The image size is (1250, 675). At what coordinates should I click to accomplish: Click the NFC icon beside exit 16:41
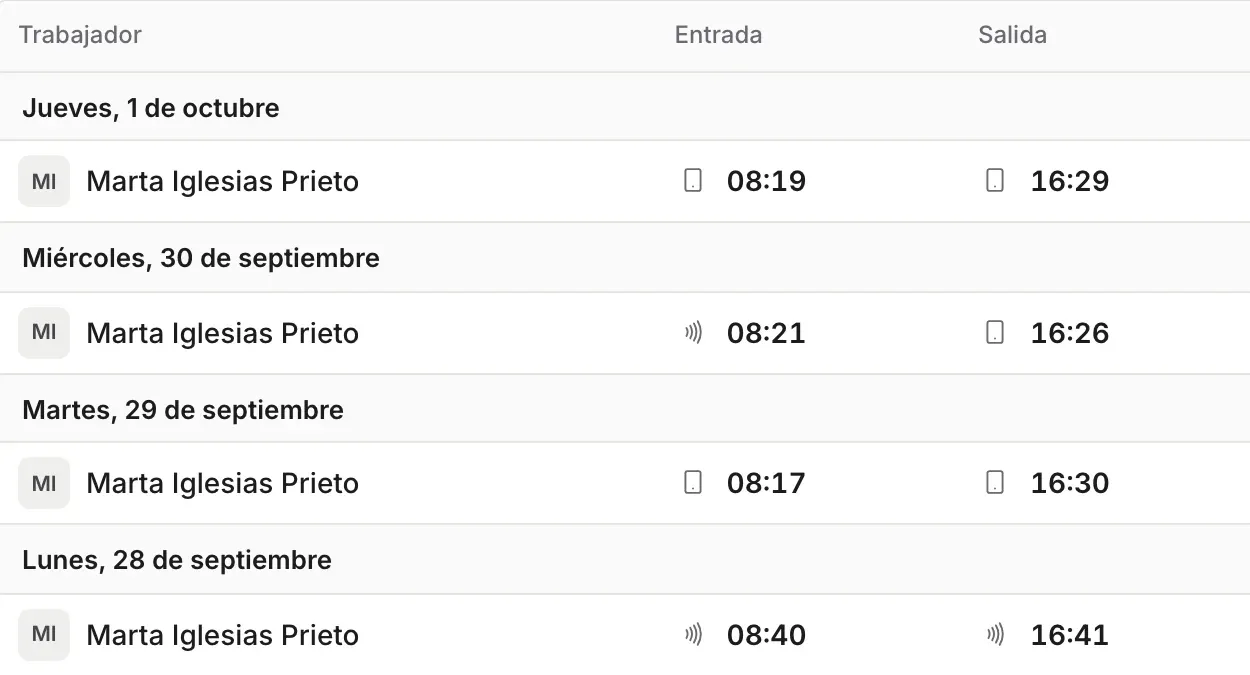click(995, 635)
